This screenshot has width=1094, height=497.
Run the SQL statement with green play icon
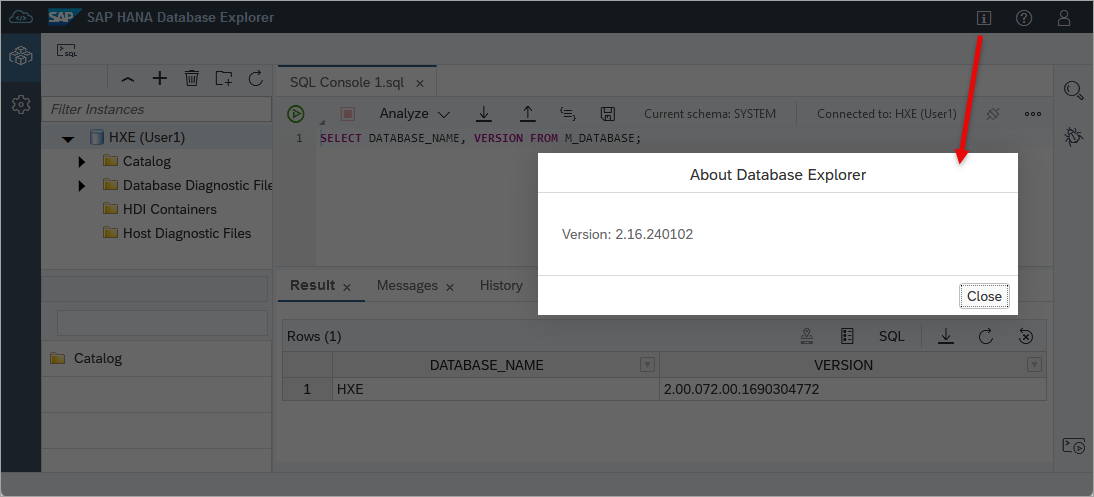click(x=296, y=114)
